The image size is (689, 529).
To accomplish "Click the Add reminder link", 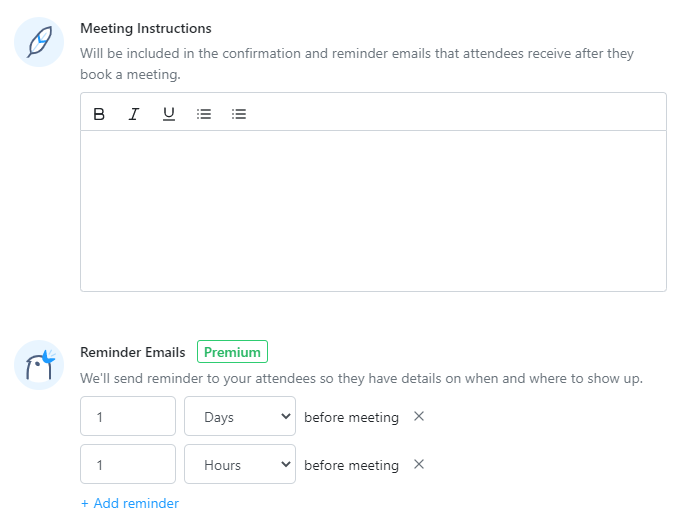I will pos(130,503).
